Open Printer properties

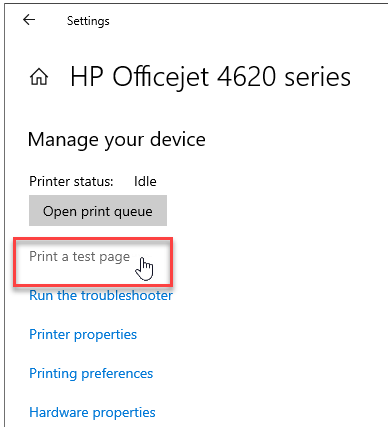pyautogui.click(x=83, y=335)
